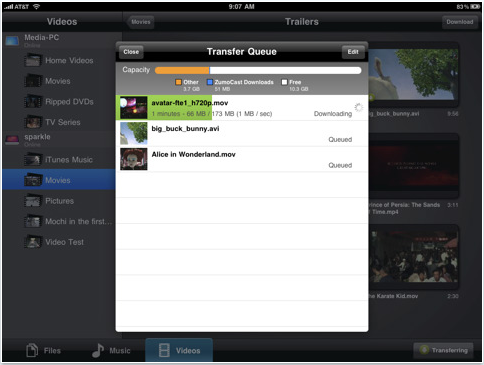Click the Transfer Queue title
The height and width of the screenshot is (365, 484).
point(242,52)
